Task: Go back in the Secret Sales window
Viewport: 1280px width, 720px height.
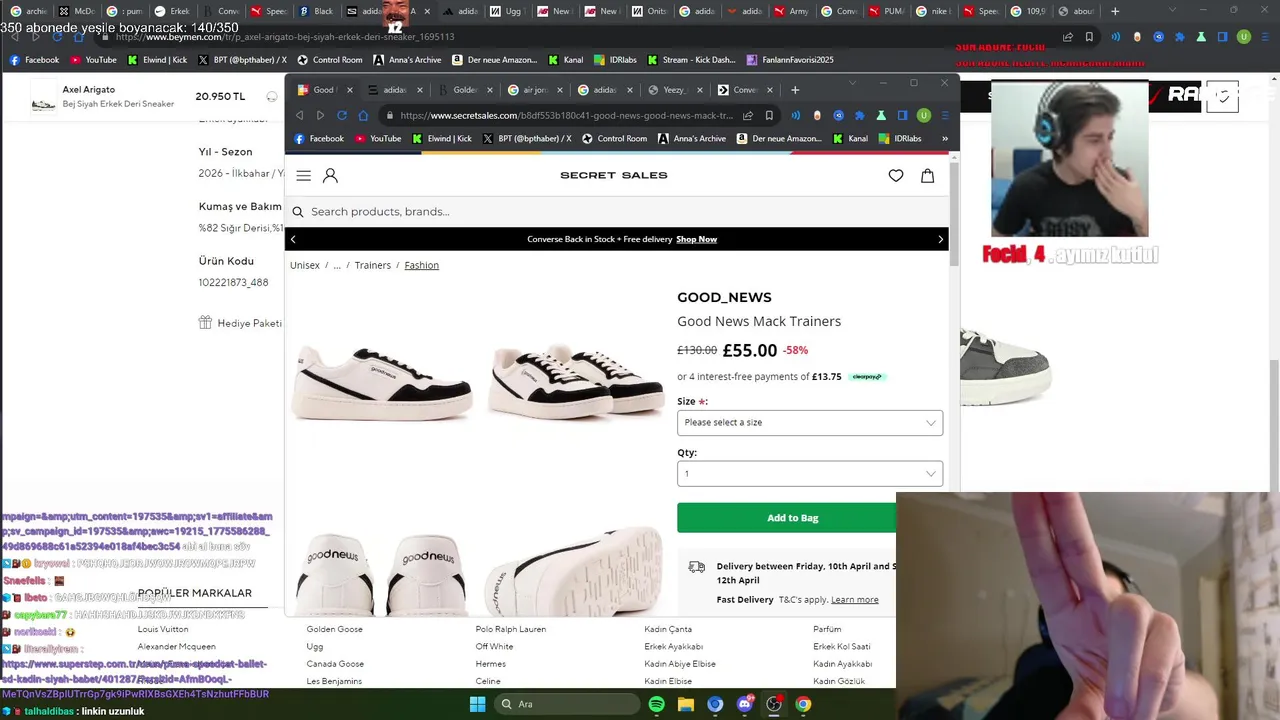Action: pos(299,115)
